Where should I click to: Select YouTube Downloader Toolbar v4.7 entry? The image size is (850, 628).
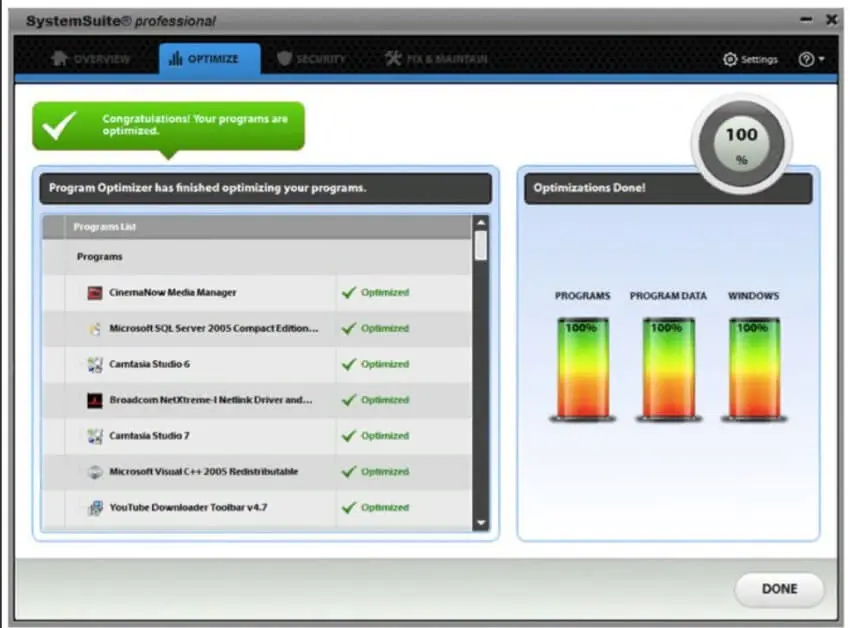257,508
